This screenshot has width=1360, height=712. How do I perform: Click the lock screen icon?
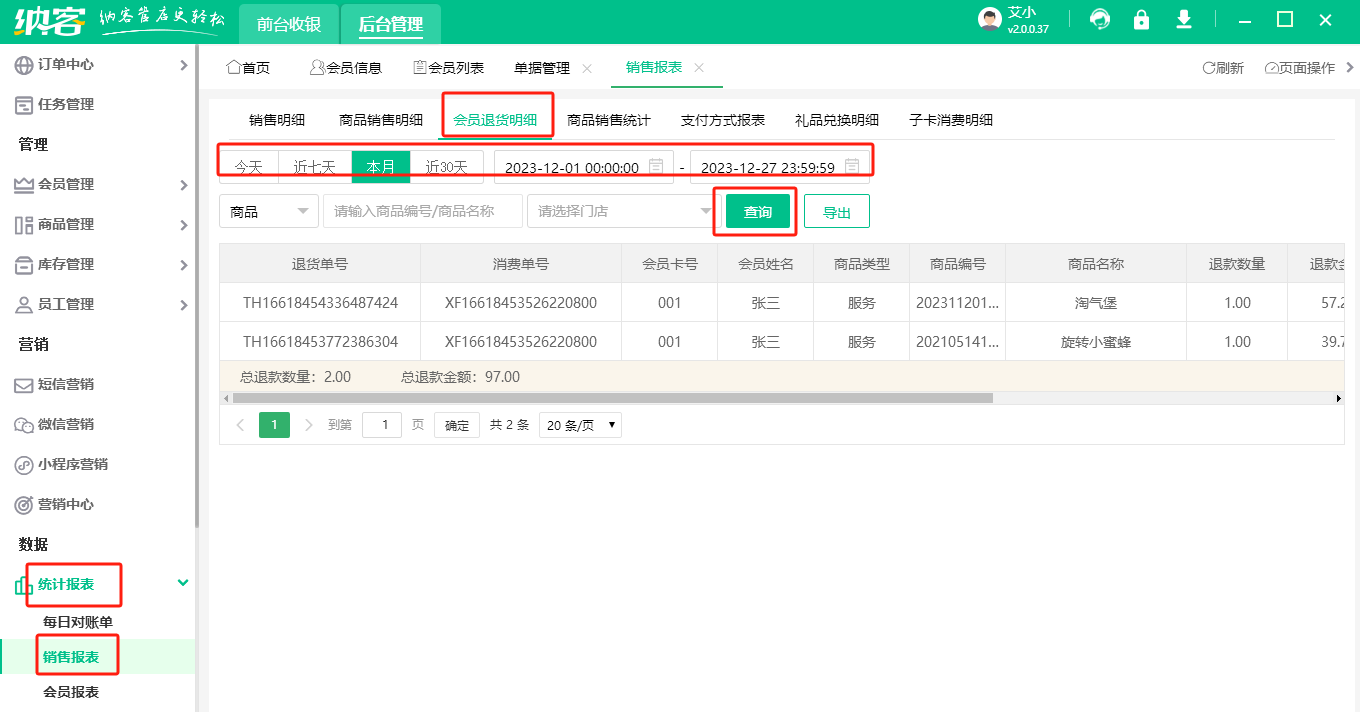(x=1141, y=20)
